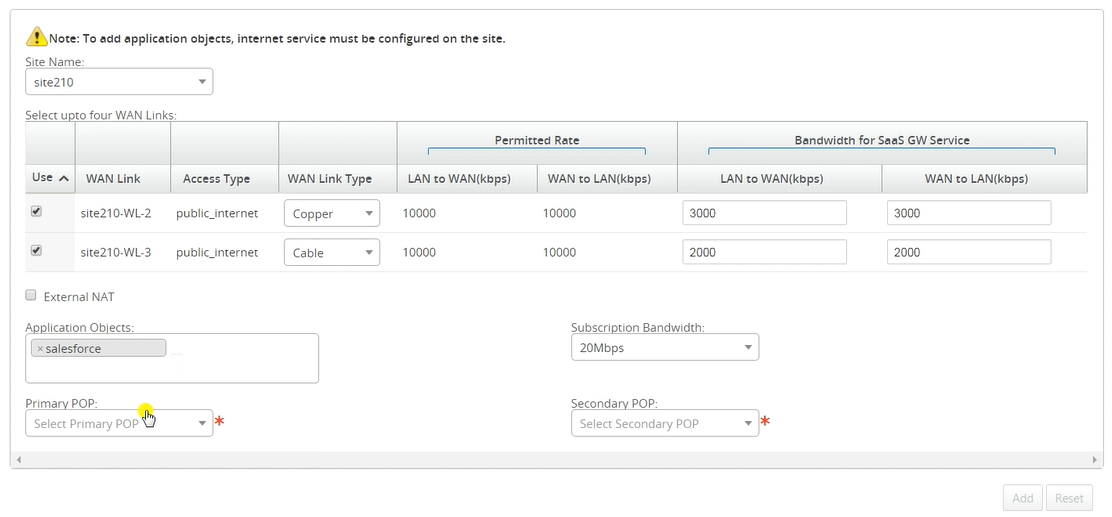1112x517 pixels.
Task: Click the Primary POP label
Action: (61, 404)
